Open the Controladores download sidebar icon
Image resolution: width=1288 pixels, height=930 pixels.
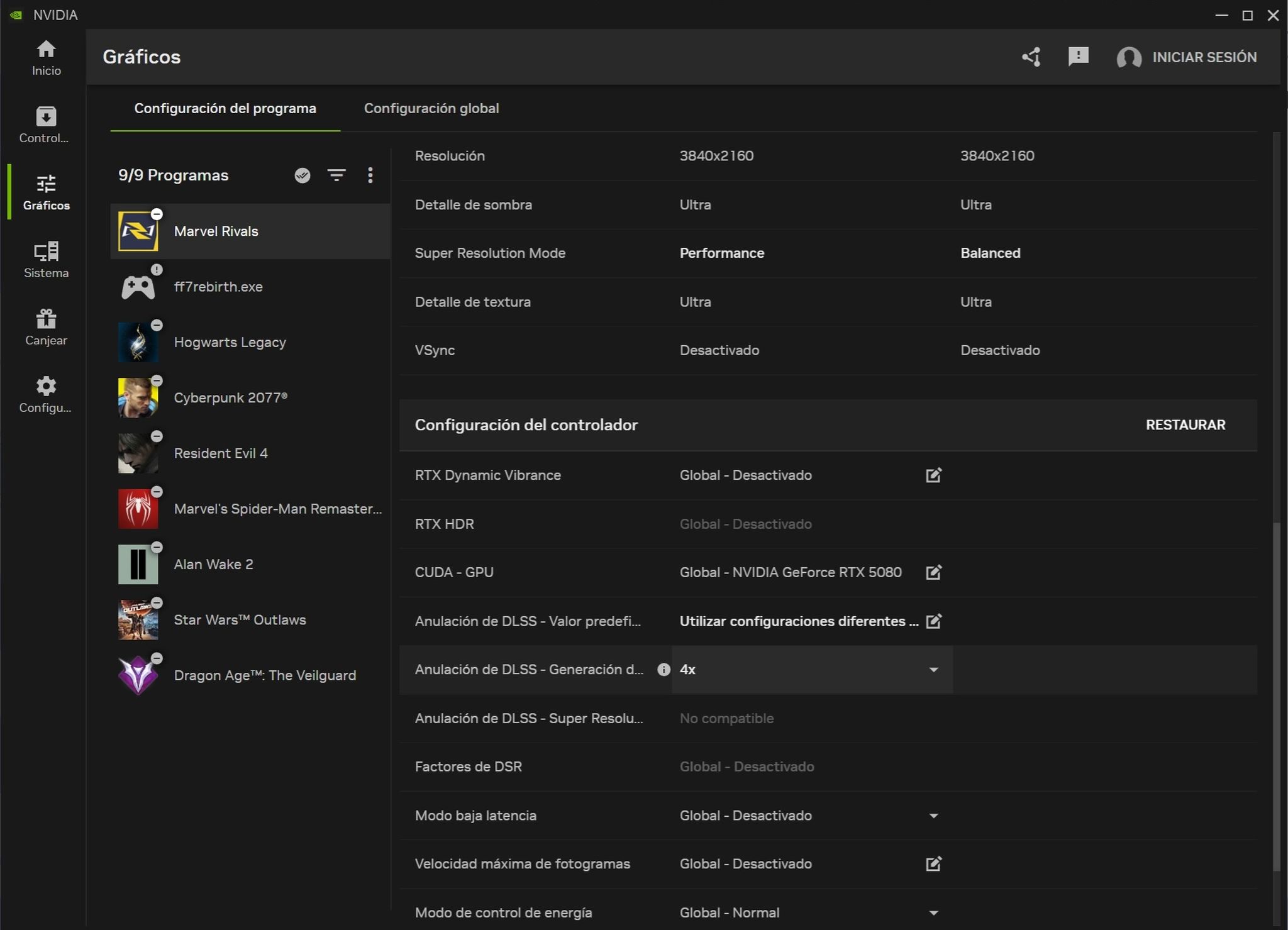46,125
